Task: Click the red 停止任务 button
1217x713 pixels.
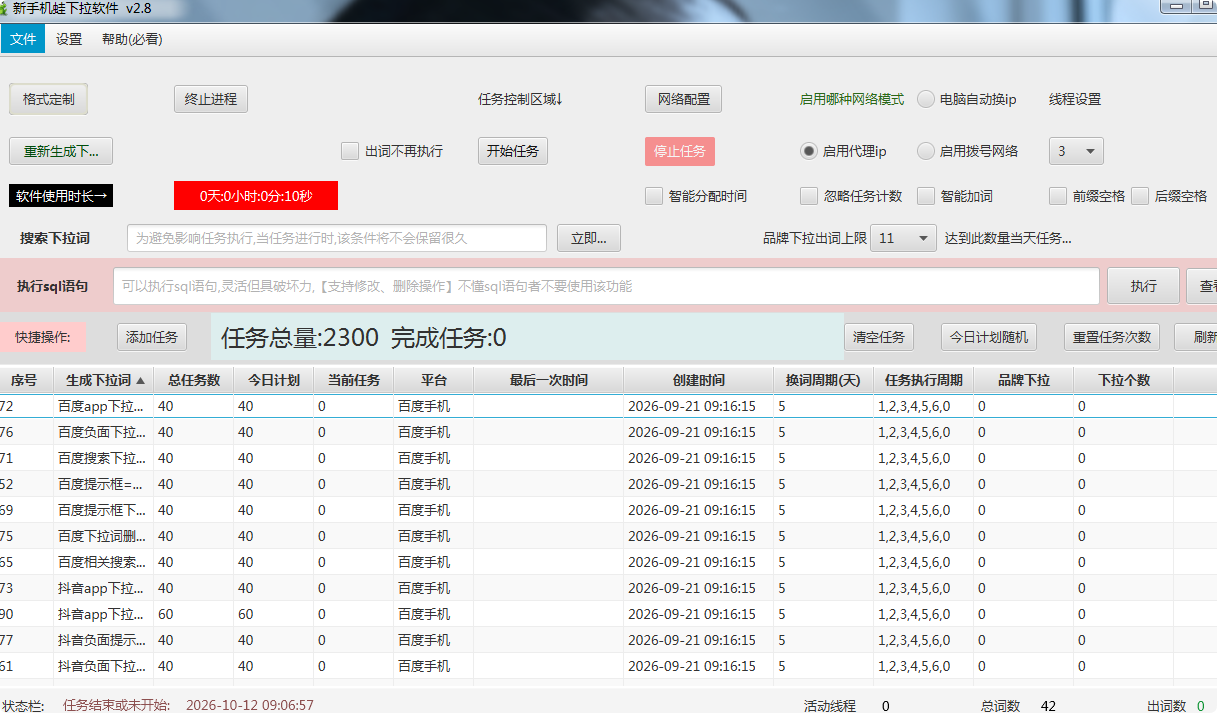Action: pos(680,151)
